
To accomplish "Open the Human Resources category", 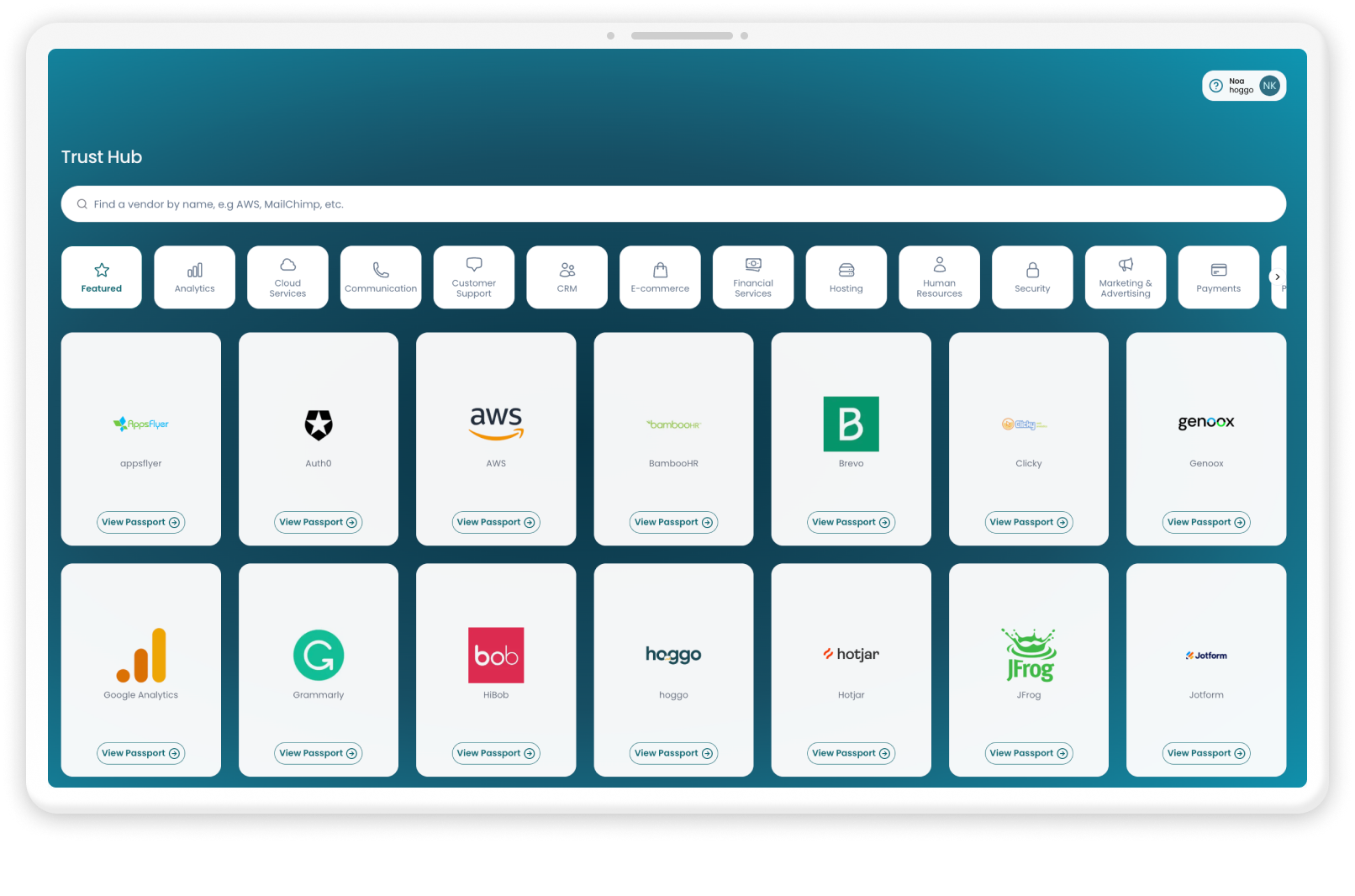I will pyautogui.click(x=940, y=277).
